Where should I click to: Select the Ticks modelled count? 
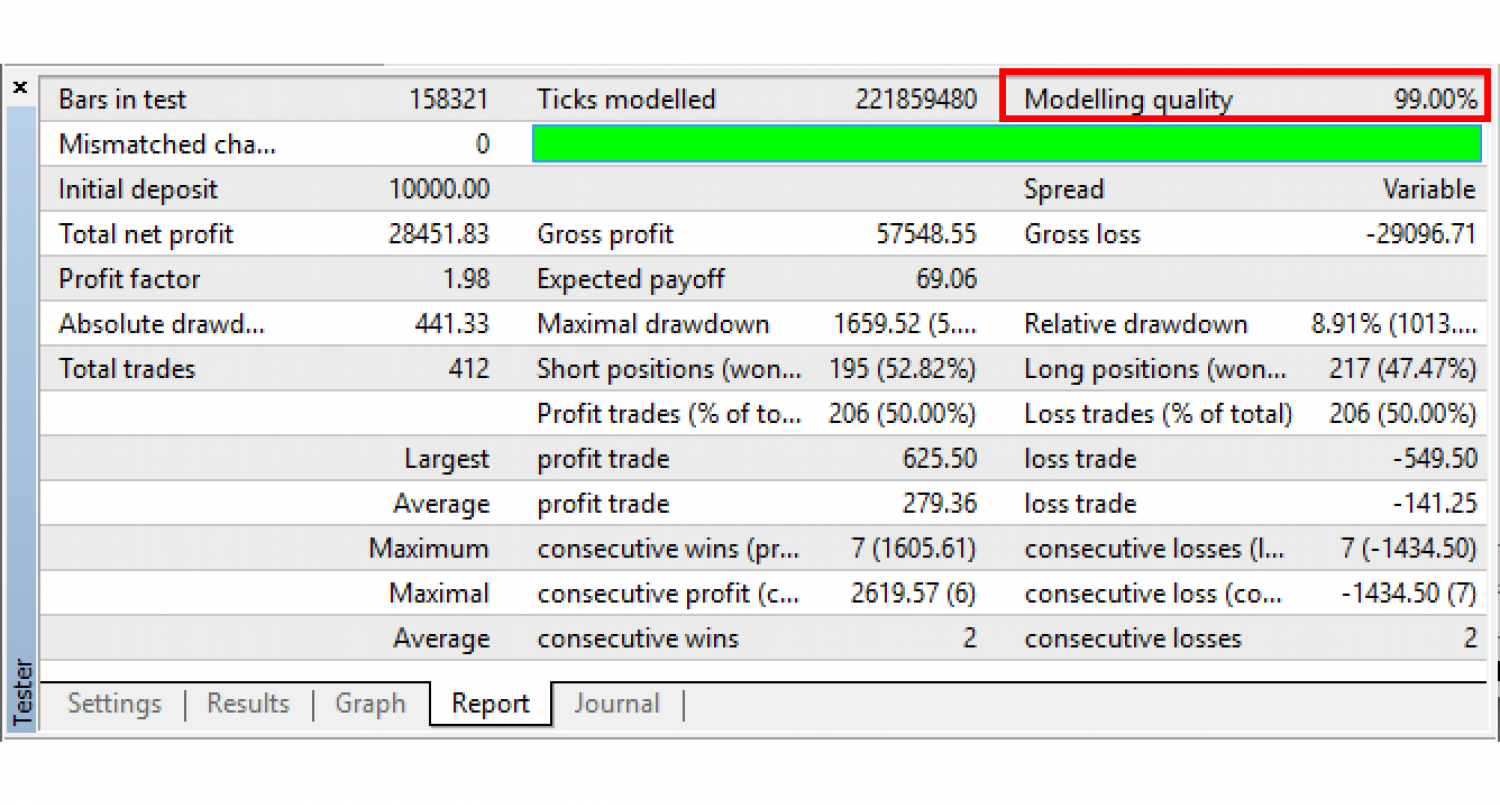coord(916,99)
